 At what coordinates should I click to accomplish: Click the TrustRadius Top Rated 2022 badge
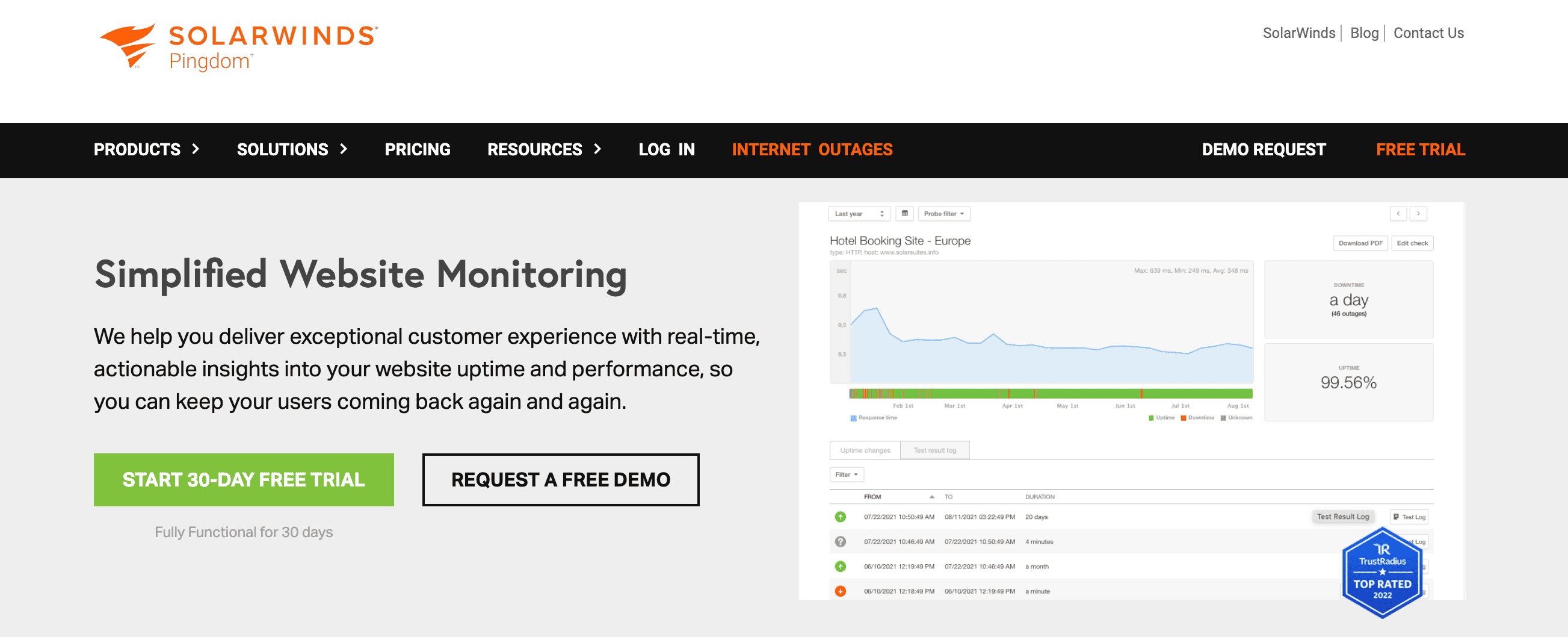tap(1381, 572)
